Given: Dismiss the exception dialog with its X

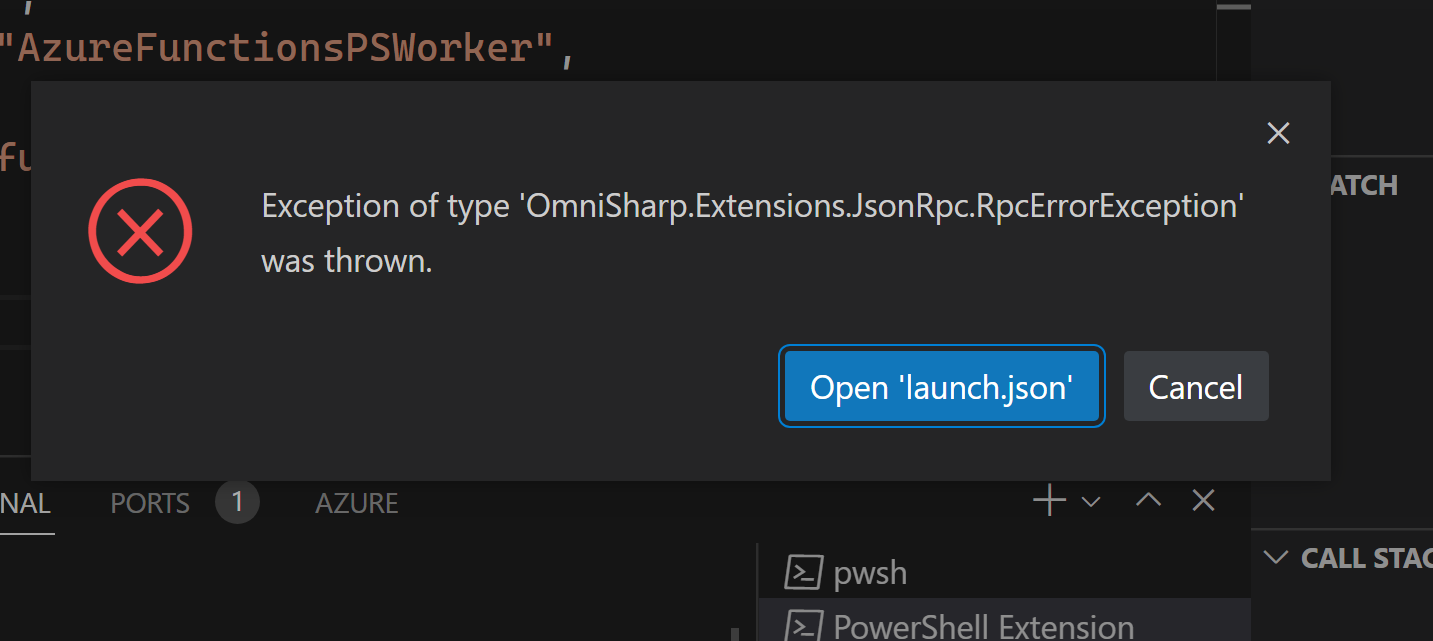Looking at the screenshot, I should click(1278, 132).
